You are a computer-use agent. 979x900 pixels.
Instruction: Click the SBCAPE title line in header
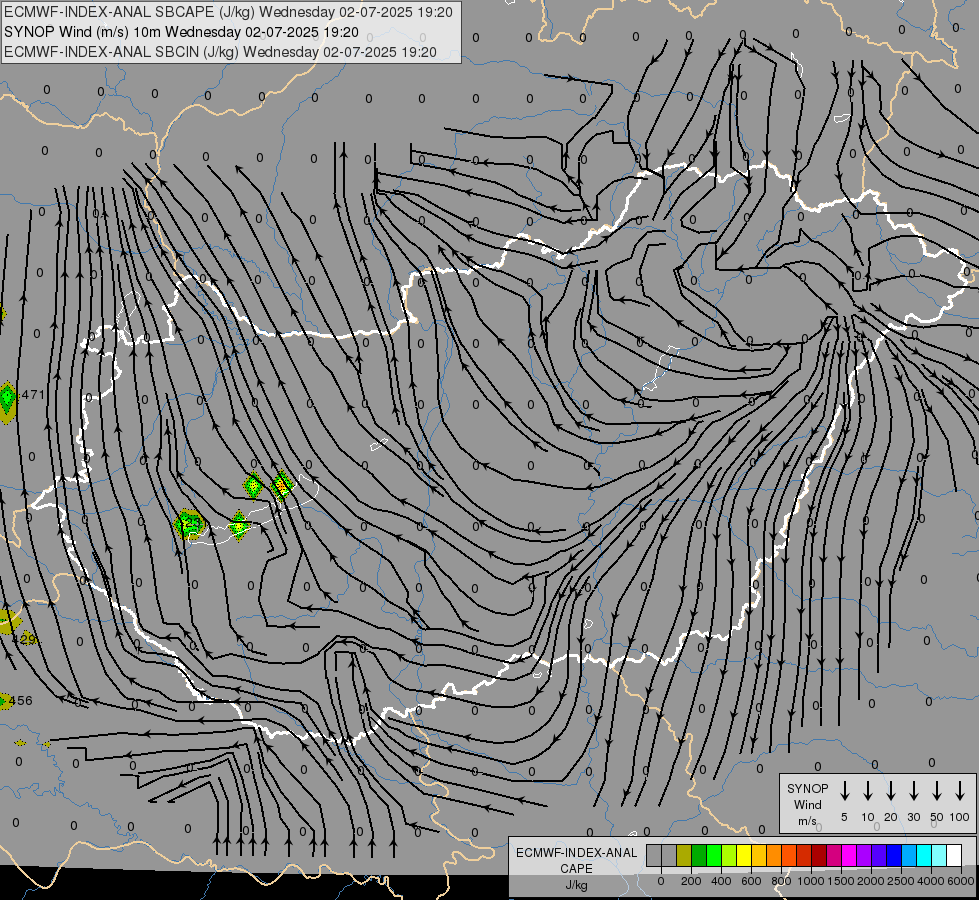(228, 12)
